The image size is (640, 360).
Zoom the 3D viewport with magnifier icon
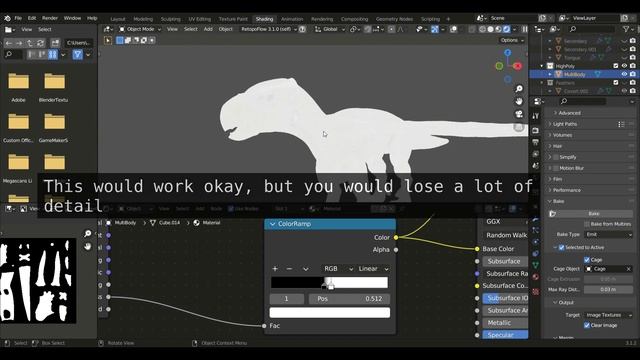point(519,89)
